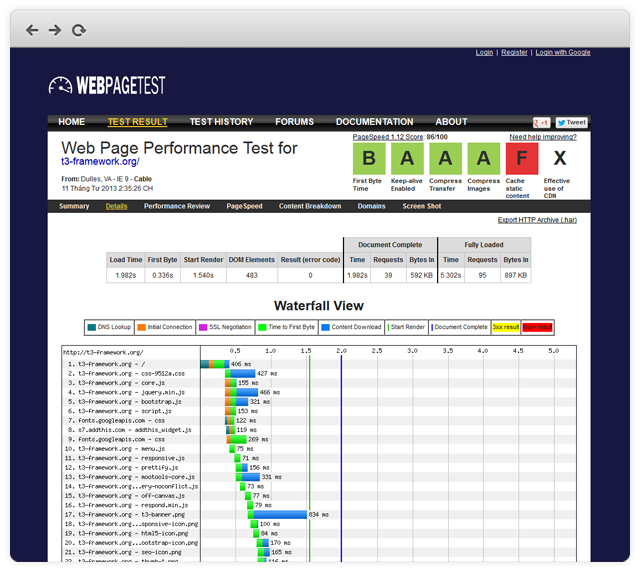Click the Export HTTP Archive link

[537, 220]
